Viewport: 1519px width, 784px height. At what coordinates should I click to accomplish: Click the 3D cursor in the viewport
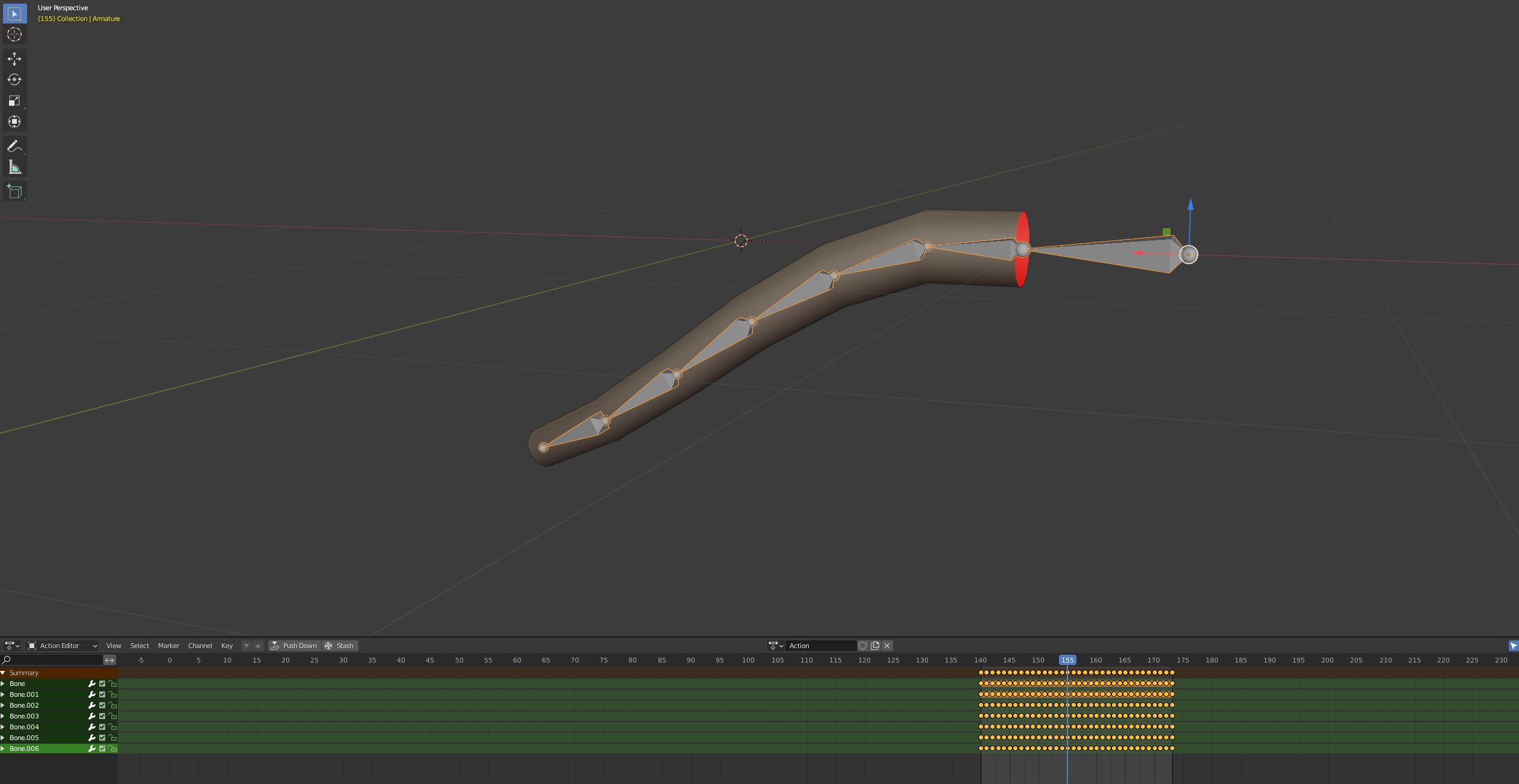tap(741, 240)
